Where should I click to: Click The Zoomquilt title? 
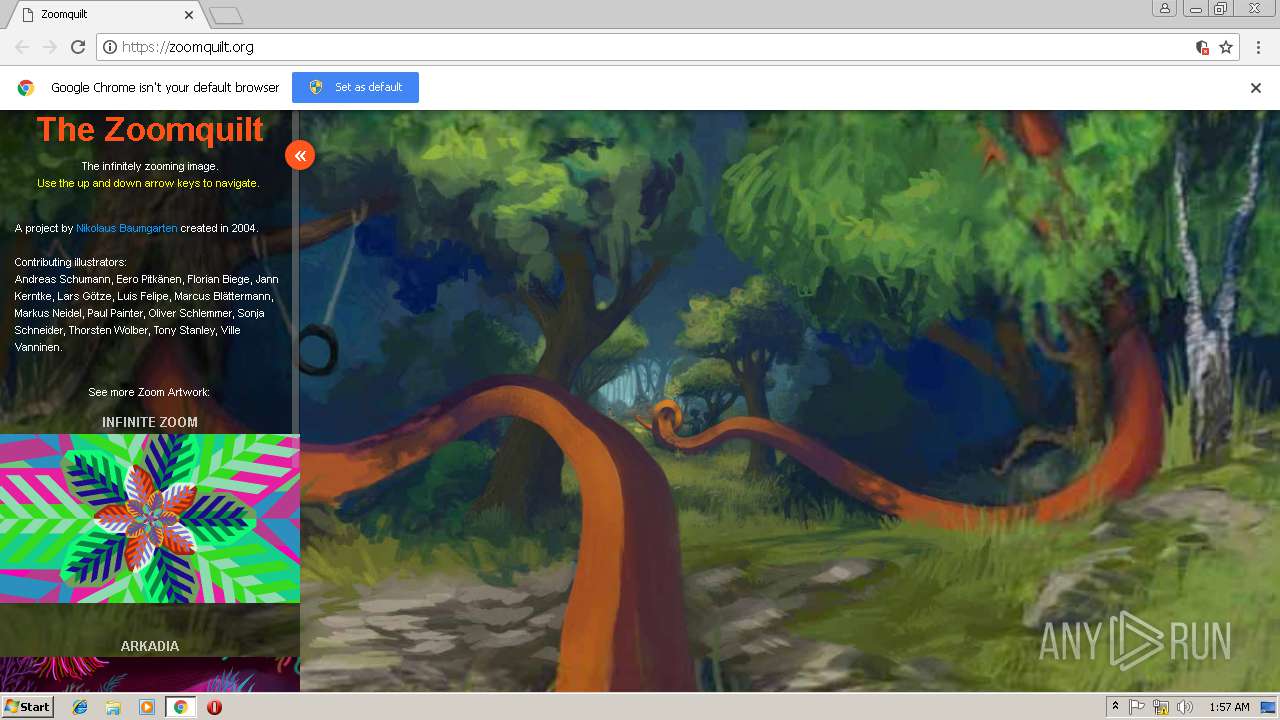coord(150,129)
